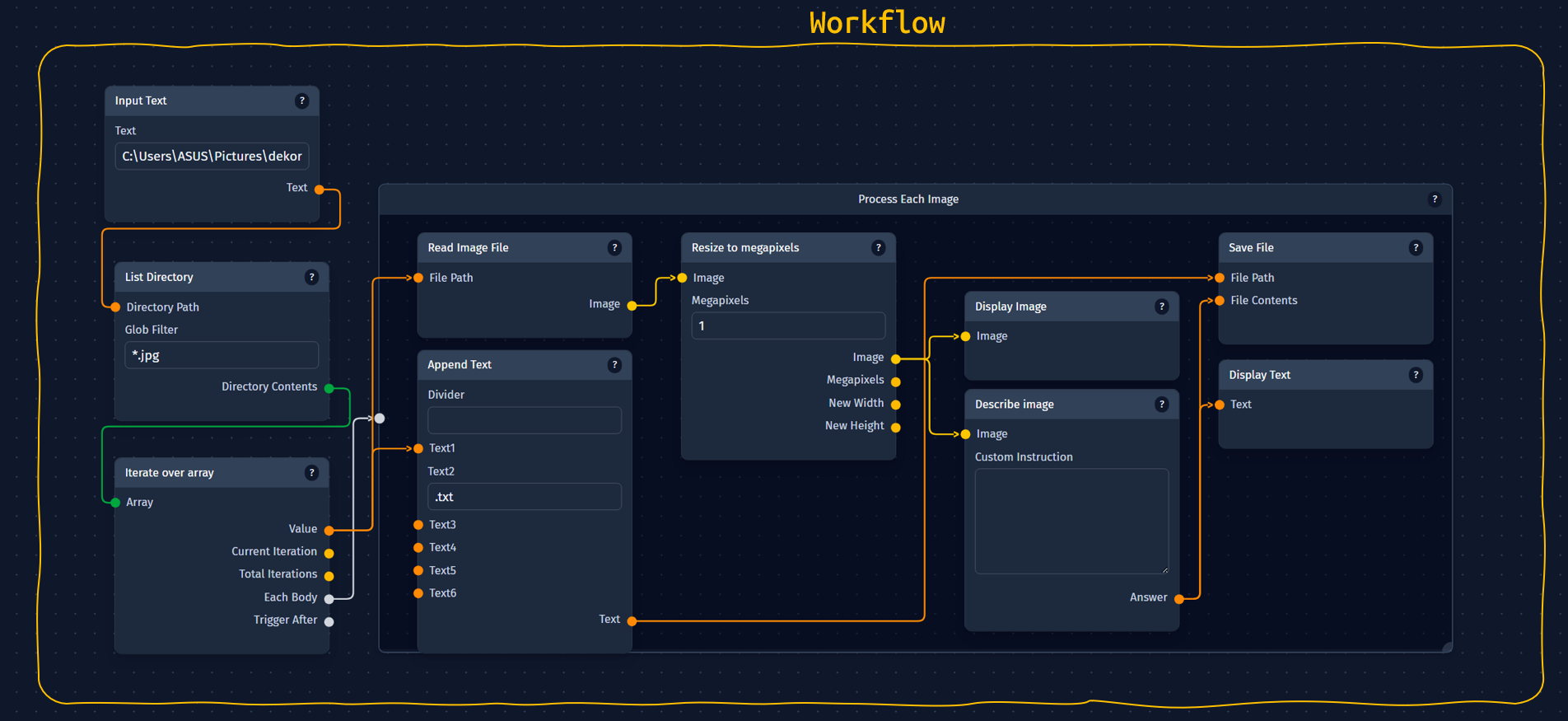Viewport: 1568px width, 721px height.
Task: Show help for the Describe image node
Action: pos(1162,405)
